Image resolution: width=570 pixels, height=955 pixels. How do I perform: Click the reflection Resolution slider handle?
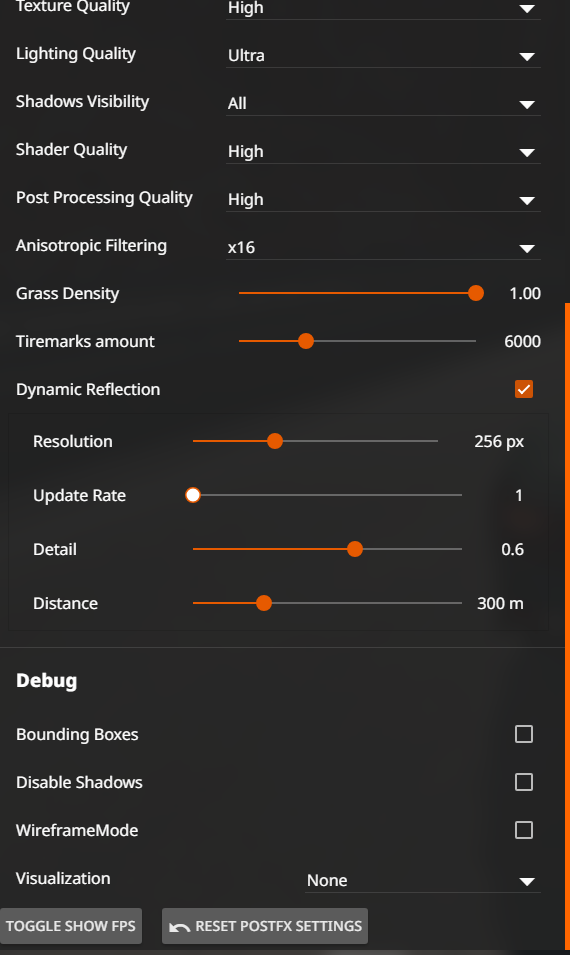coord(275,441)
